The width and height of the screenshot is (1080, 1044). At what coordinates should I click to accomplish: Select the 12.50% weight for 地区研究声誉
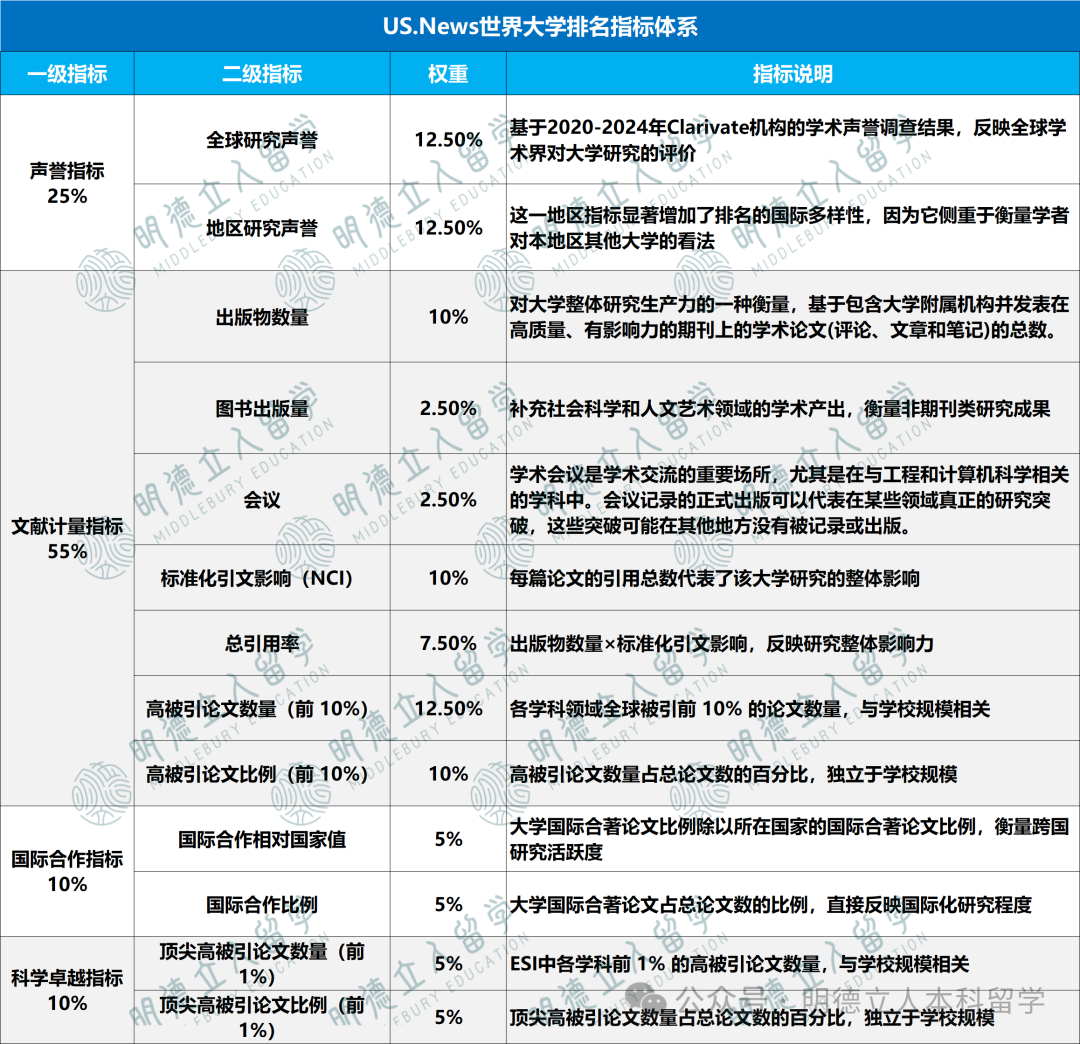[x=448, y=227]
